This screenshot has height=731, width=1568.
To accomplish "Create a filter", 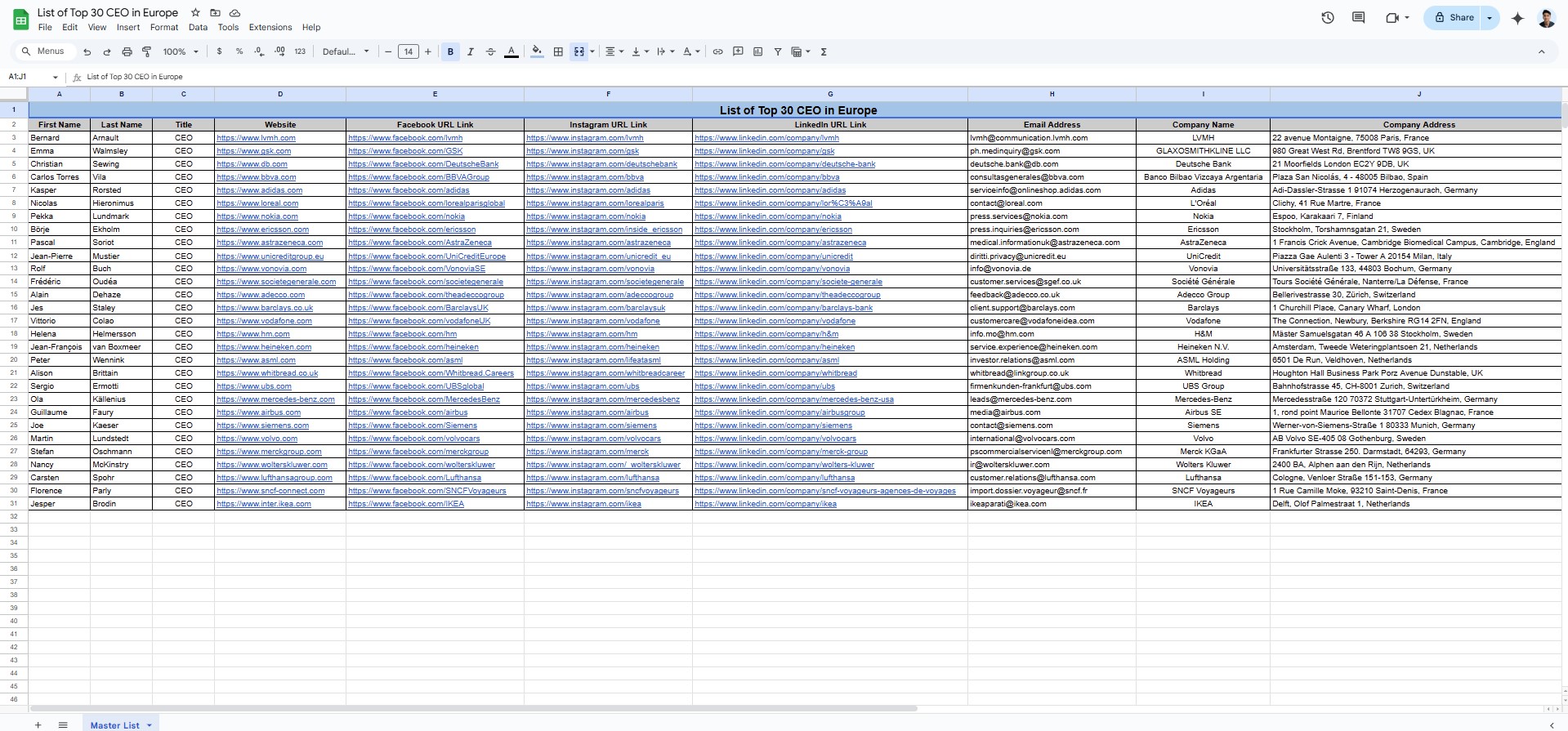I will coord(778,51).
